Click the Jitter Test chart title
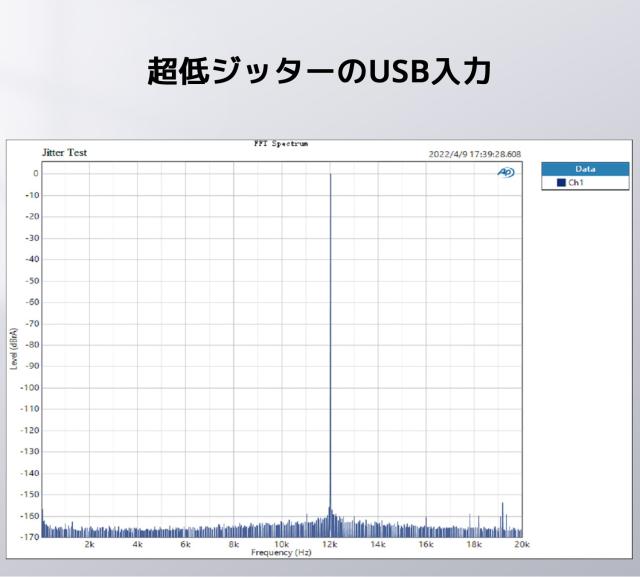Viewport: 640px width, 577px height. tap(64, 152)
